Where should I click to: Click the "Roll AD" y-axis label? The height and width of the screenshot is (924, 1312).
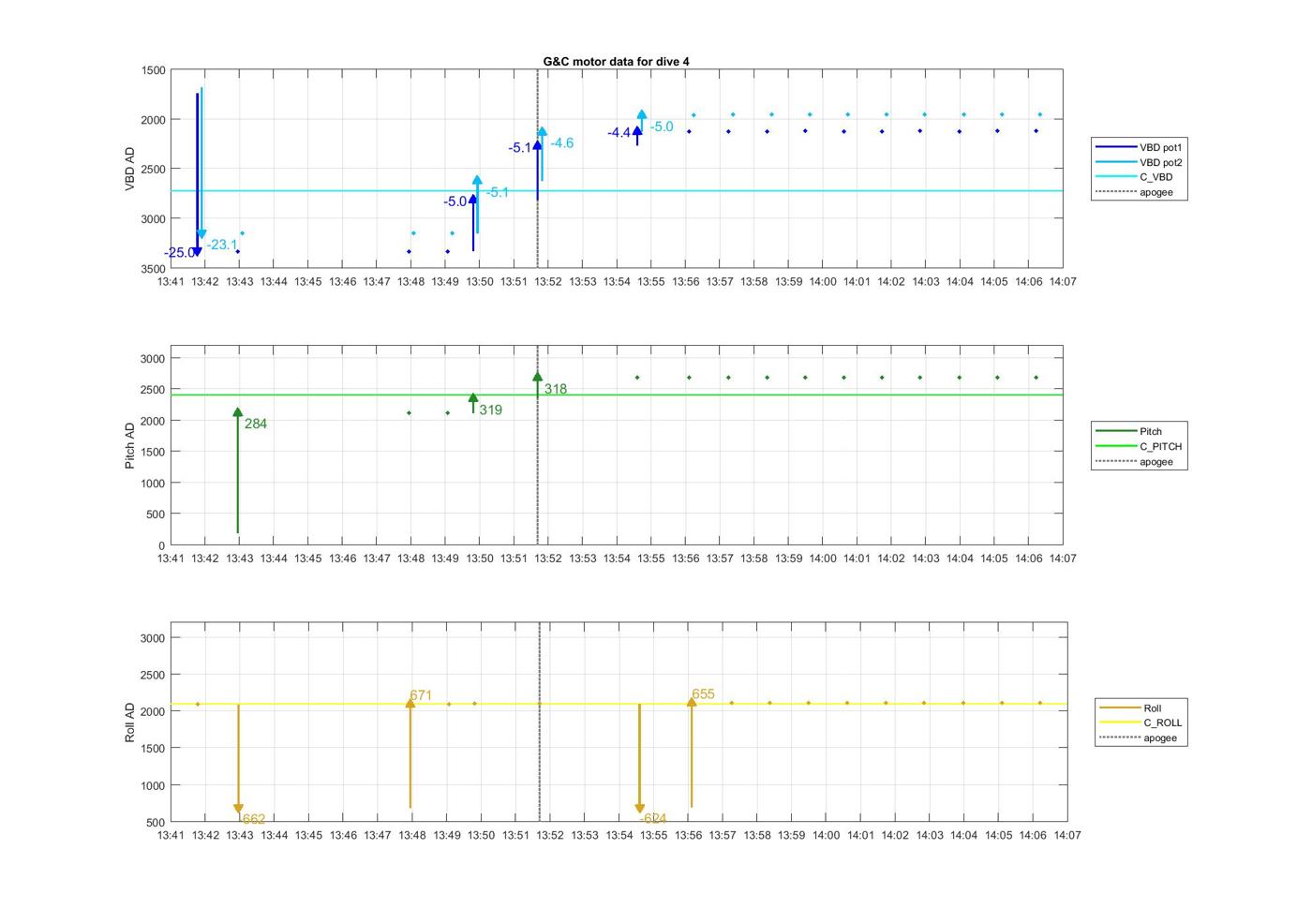[130, 723]
